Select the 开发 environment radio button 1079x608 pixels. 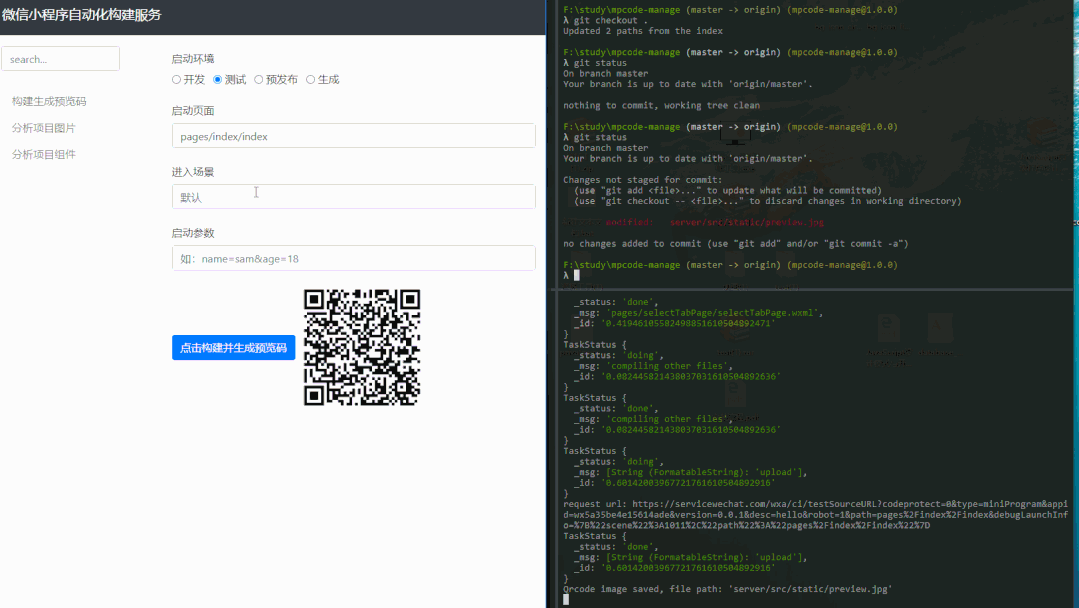pyautogui.click(x=176, y=80)
